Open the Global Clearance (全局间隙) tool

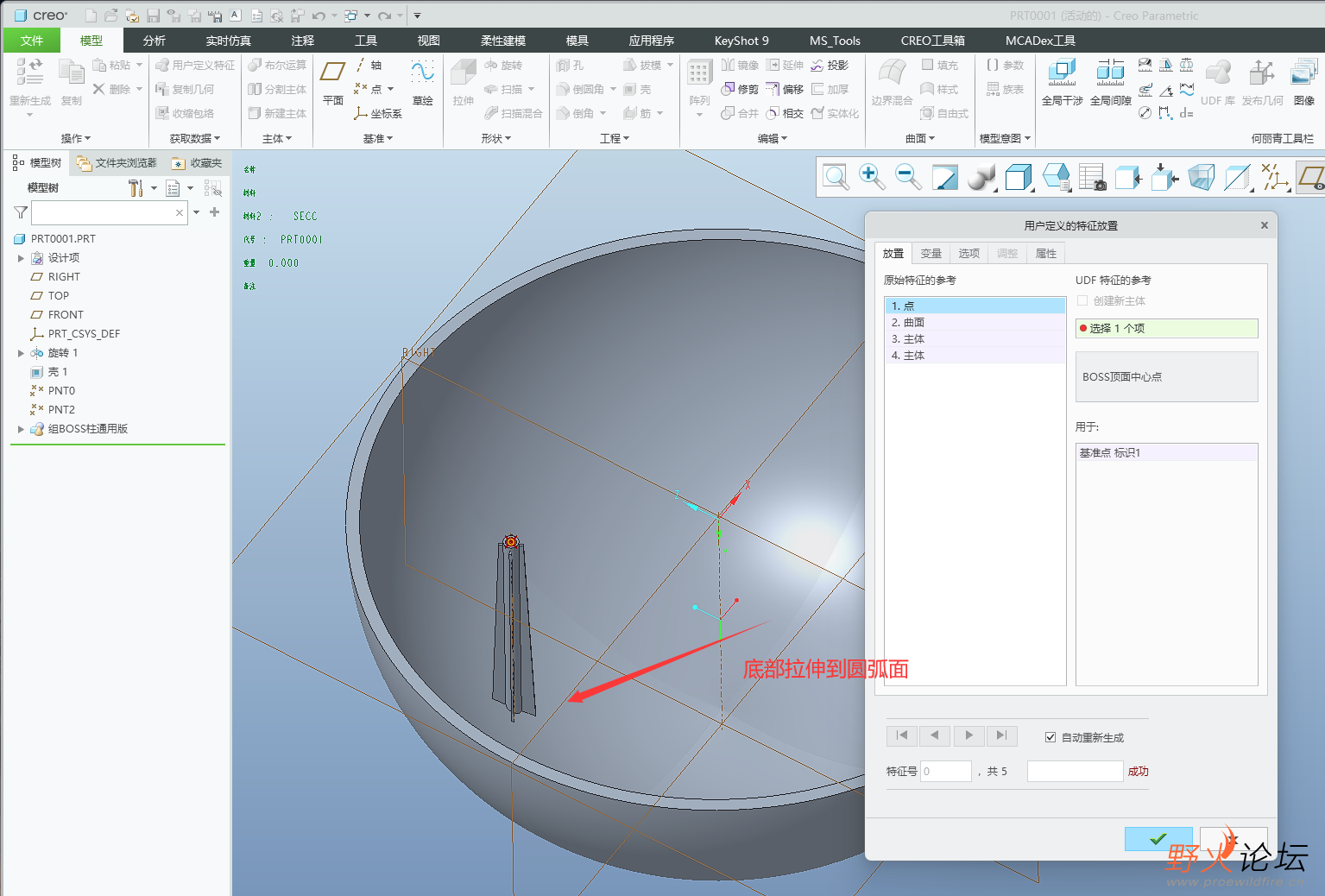1110,82
